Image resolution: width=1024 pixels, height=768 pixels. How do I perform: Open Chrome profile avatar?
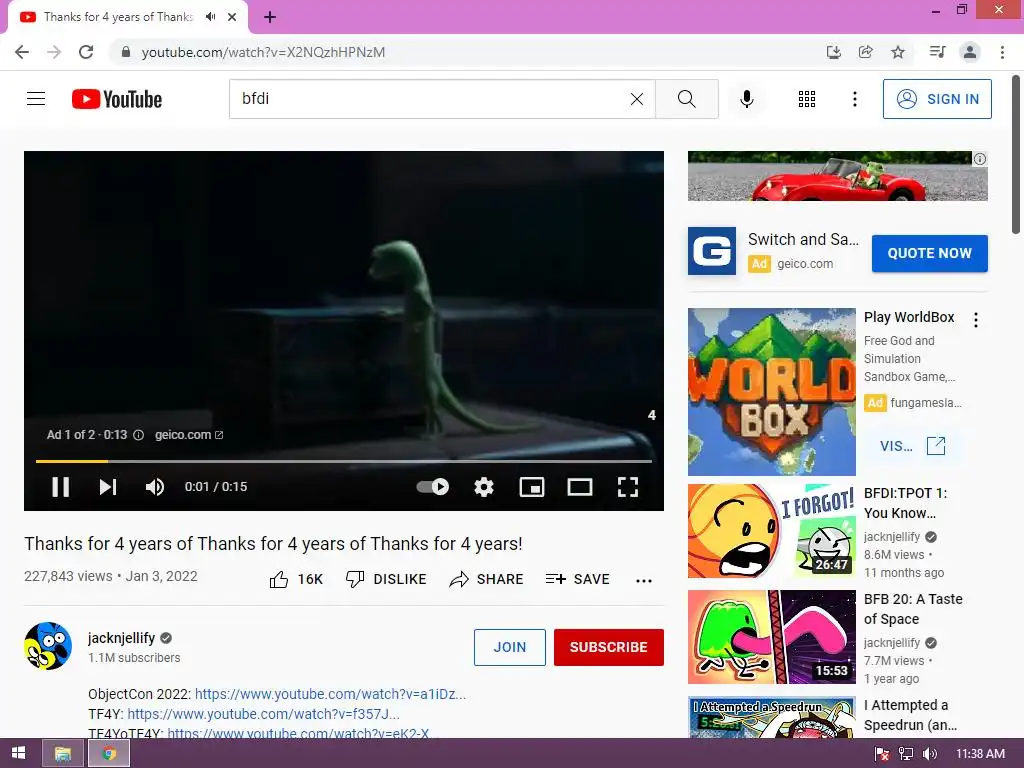pos(970,52)
